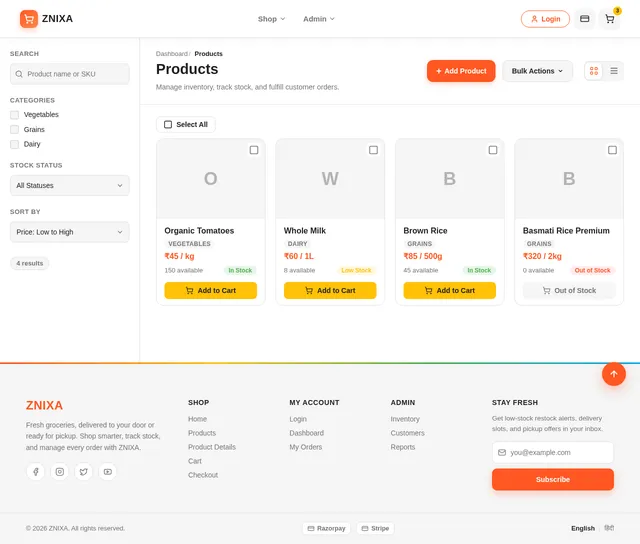
Task: Click the 4 results badge
Action: point(29,263)
